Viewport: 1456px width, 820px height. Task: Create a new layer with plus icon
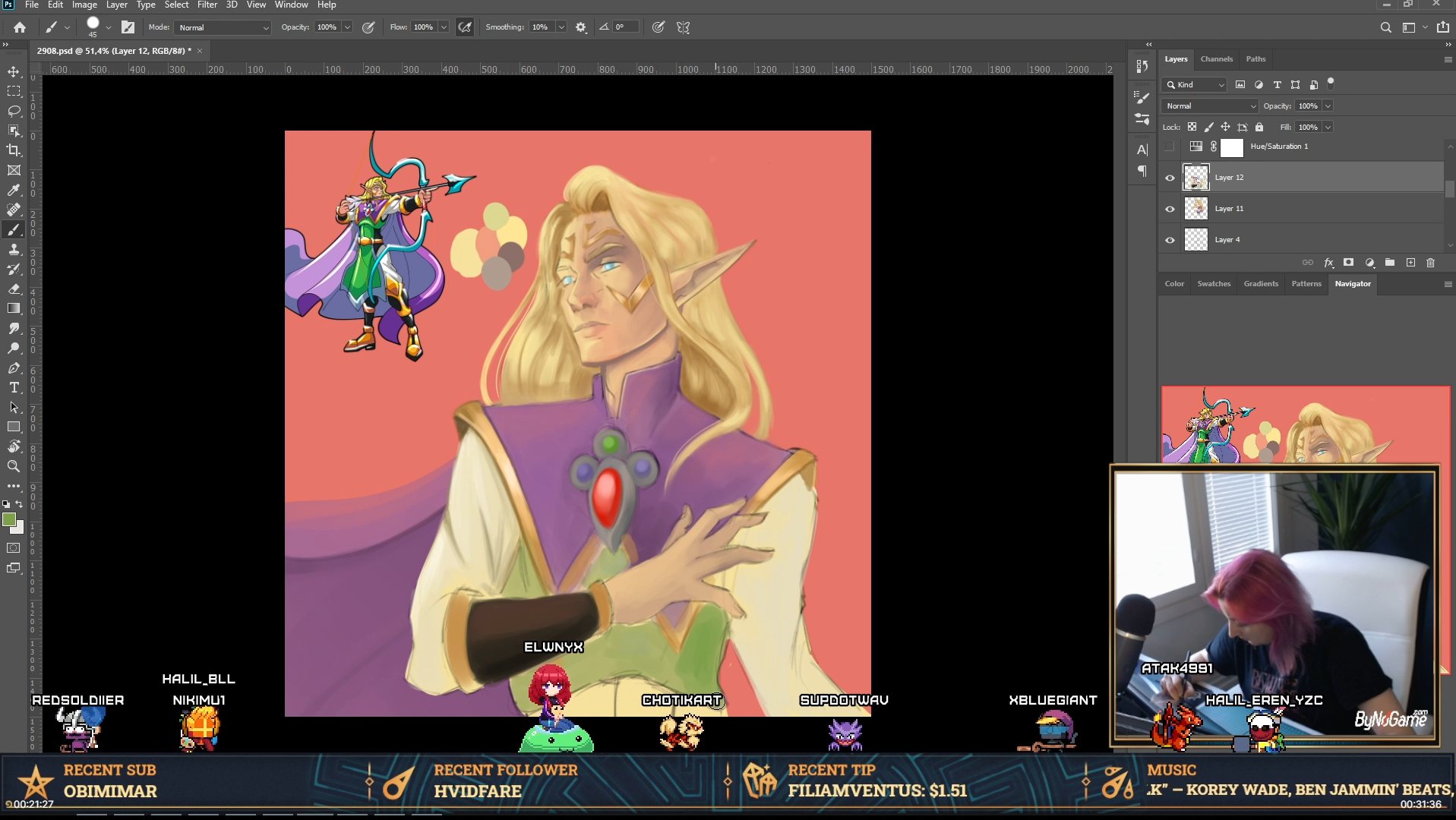point(1410,263)
